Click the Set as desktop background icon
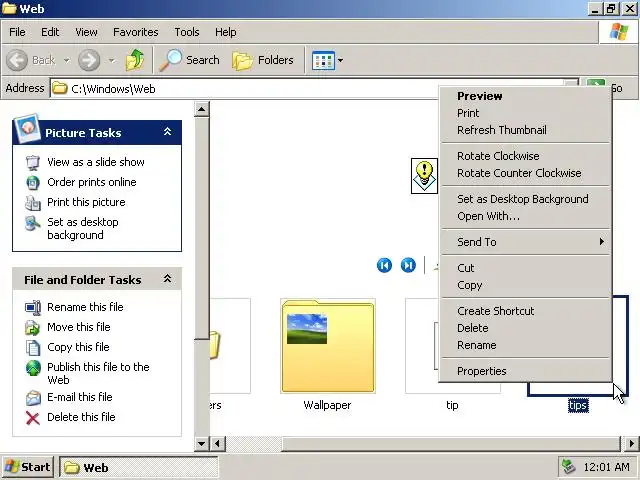 [x=33, y=223]
